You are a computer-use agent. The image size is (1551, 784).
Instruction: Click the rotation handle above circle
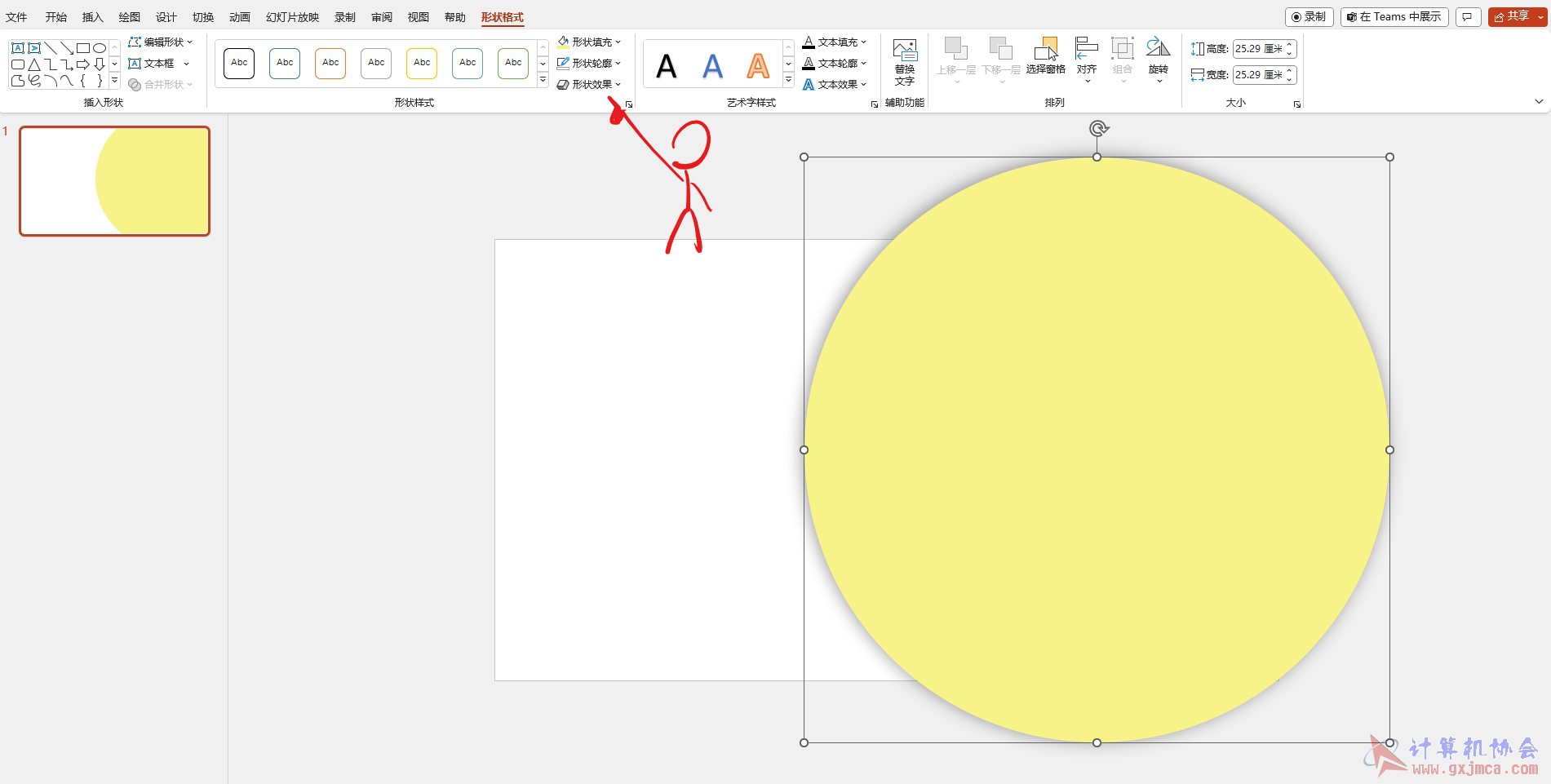(1098, 128)
